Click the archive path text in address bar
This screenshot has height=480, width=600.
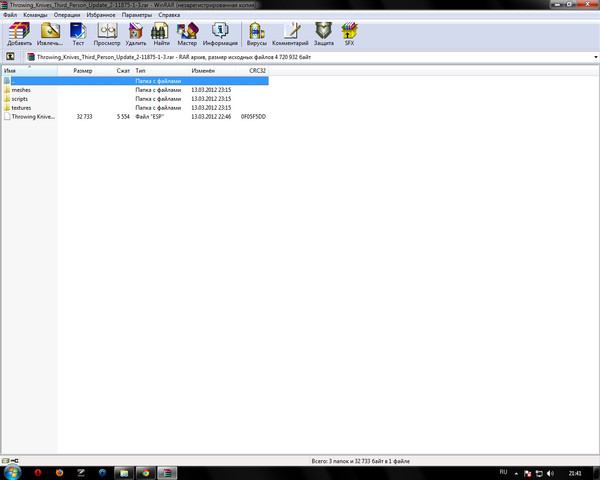[174, 57]
